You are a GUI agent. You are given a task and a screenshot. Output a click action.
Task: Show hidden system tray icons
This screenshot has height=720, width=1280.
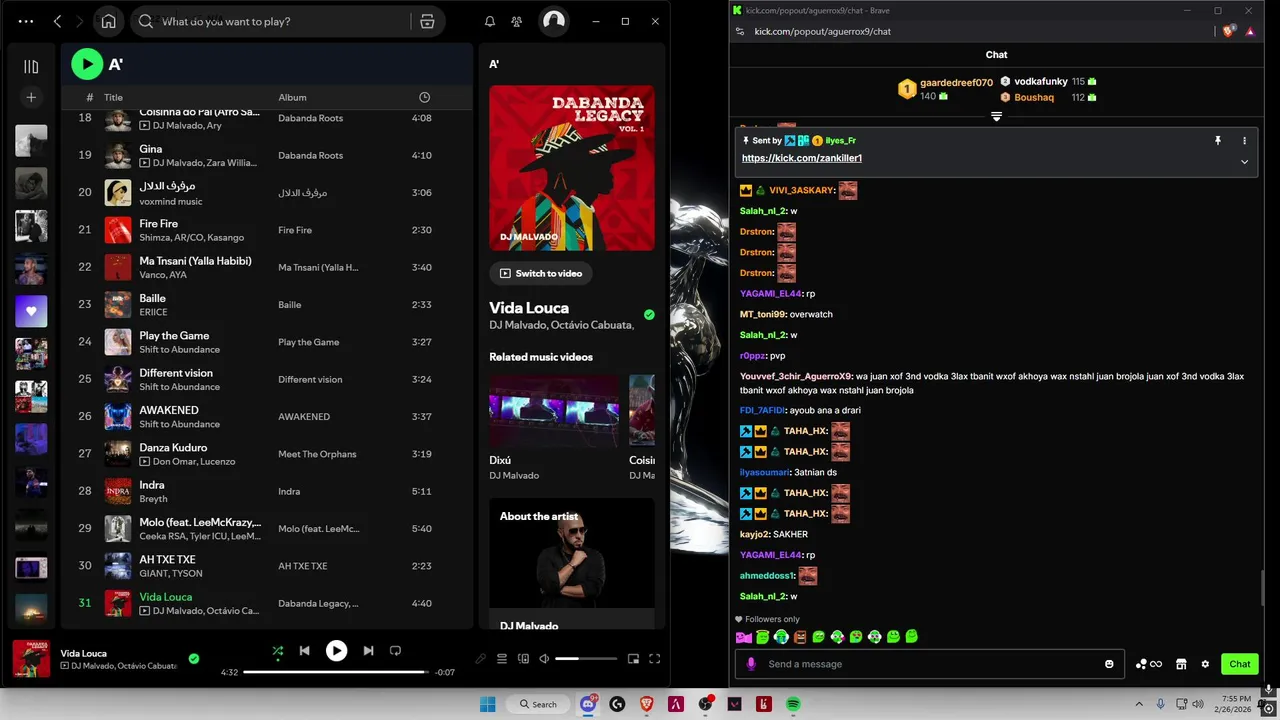pos(1138,704)
